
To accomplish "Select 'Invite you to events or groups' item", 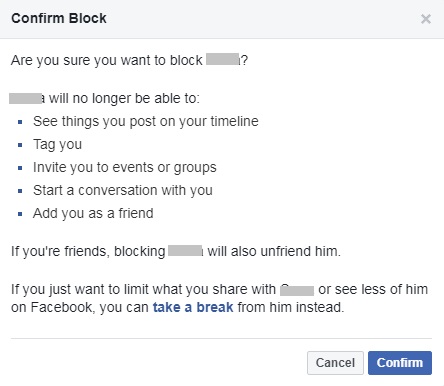I will click(x=125, y=167).
